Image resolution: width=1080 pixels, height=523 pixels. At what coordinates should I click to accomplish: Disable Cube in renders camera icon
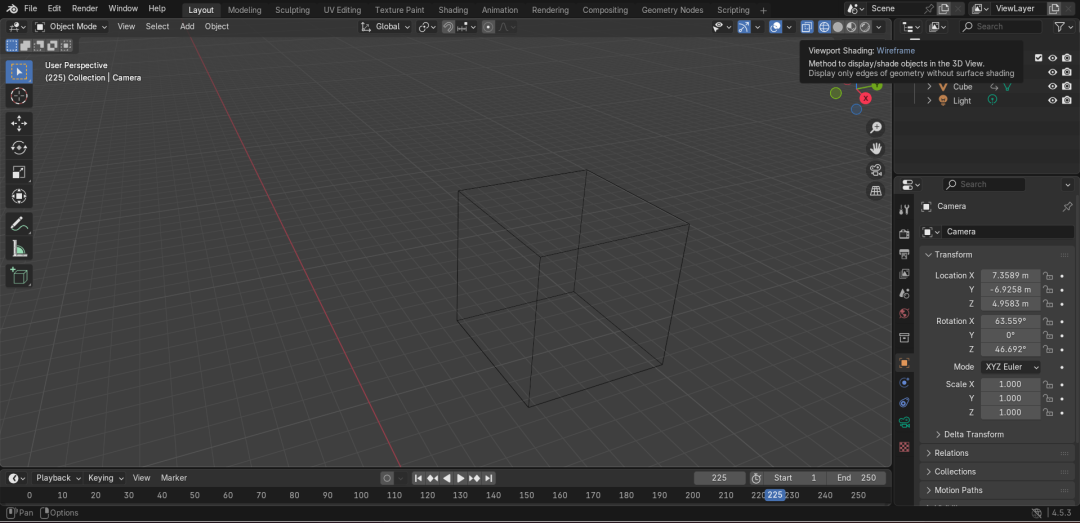[x=1067, y=87]
